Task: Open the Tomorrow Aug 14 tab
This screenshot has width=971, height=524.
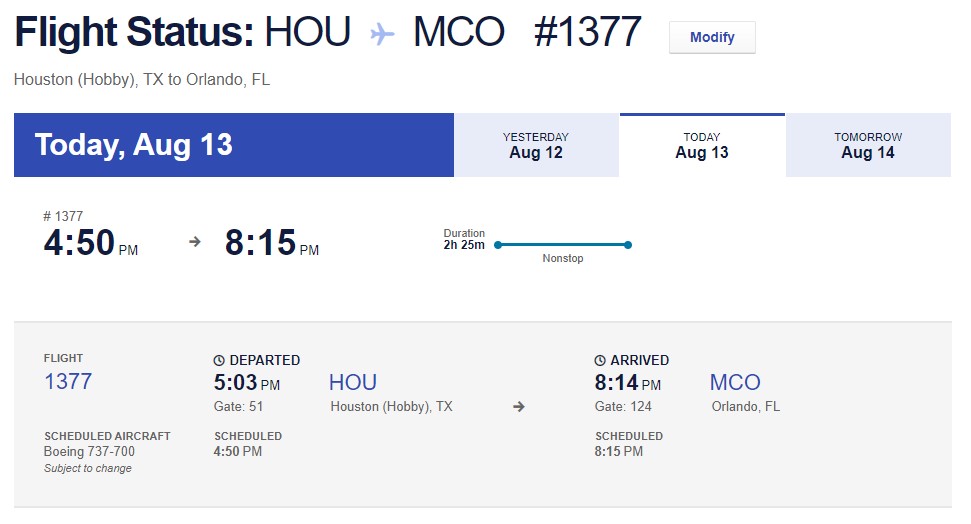Action: [868, 146]
